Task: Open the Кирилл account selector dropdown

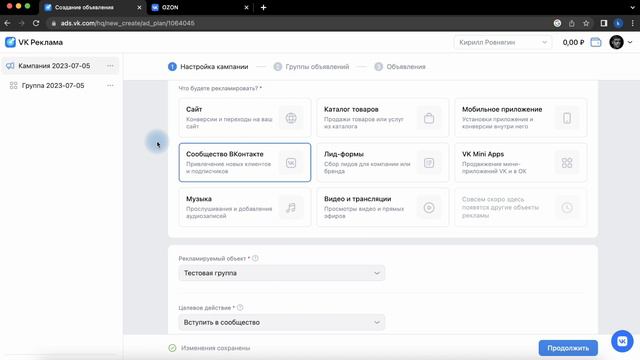Action: [502, 42]
